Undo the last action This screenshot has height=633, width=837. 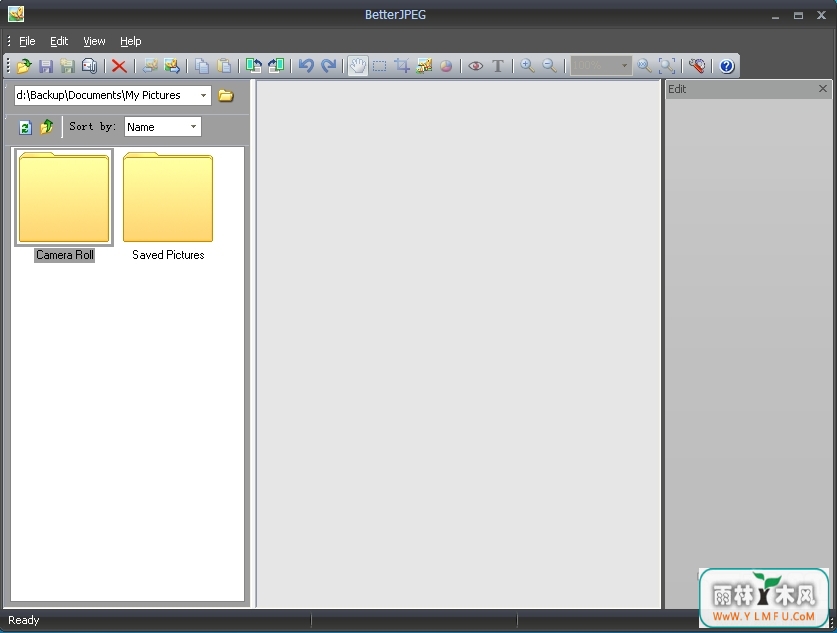[x=306, y=66]
